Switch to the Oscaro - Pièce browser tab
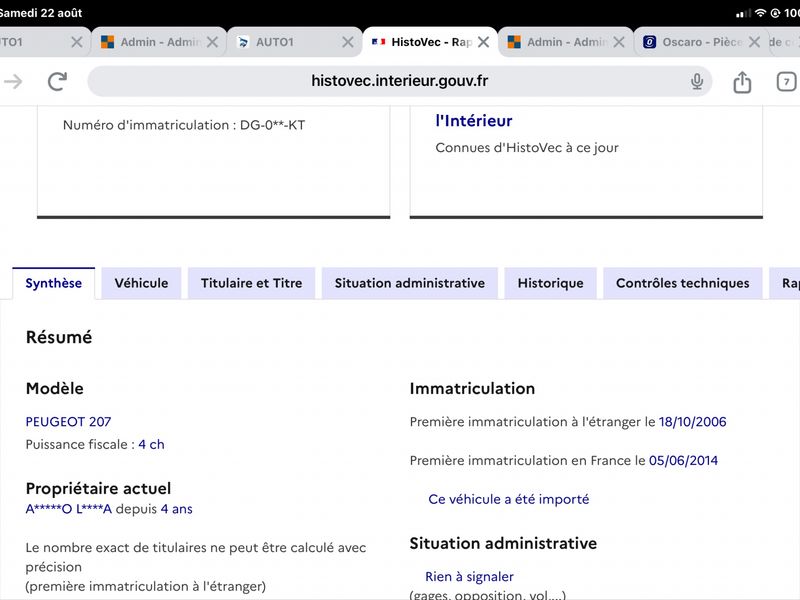Image resolution: width=800 pixels, height=600 pixels. coord(700,42)
